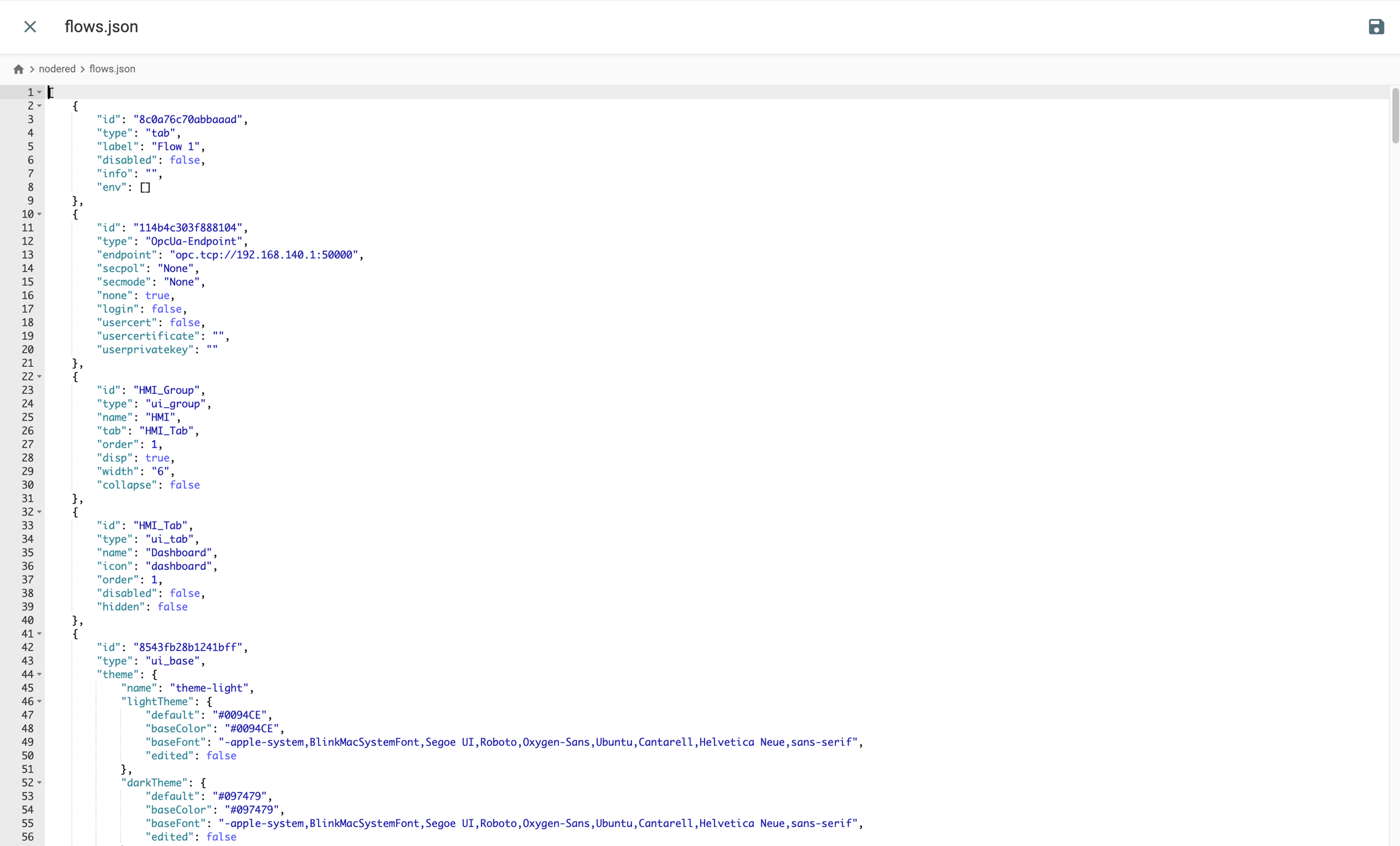Click the home icon in the breadcrumb
The image size is (1400, 846).
click(x=19, y=69)
